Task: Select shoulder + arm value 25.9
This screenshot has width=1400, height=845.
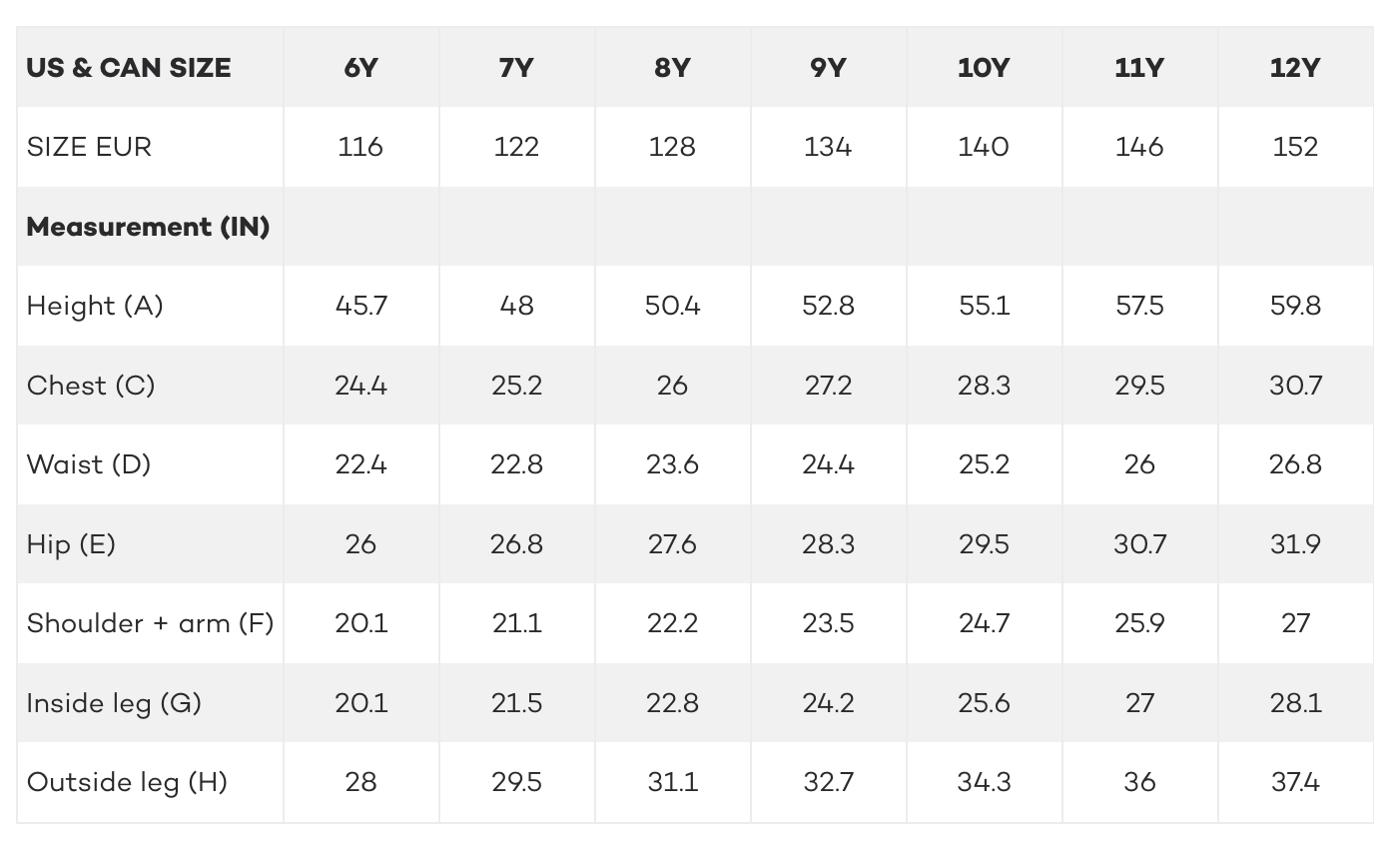Action: (x=1139, y=623)
